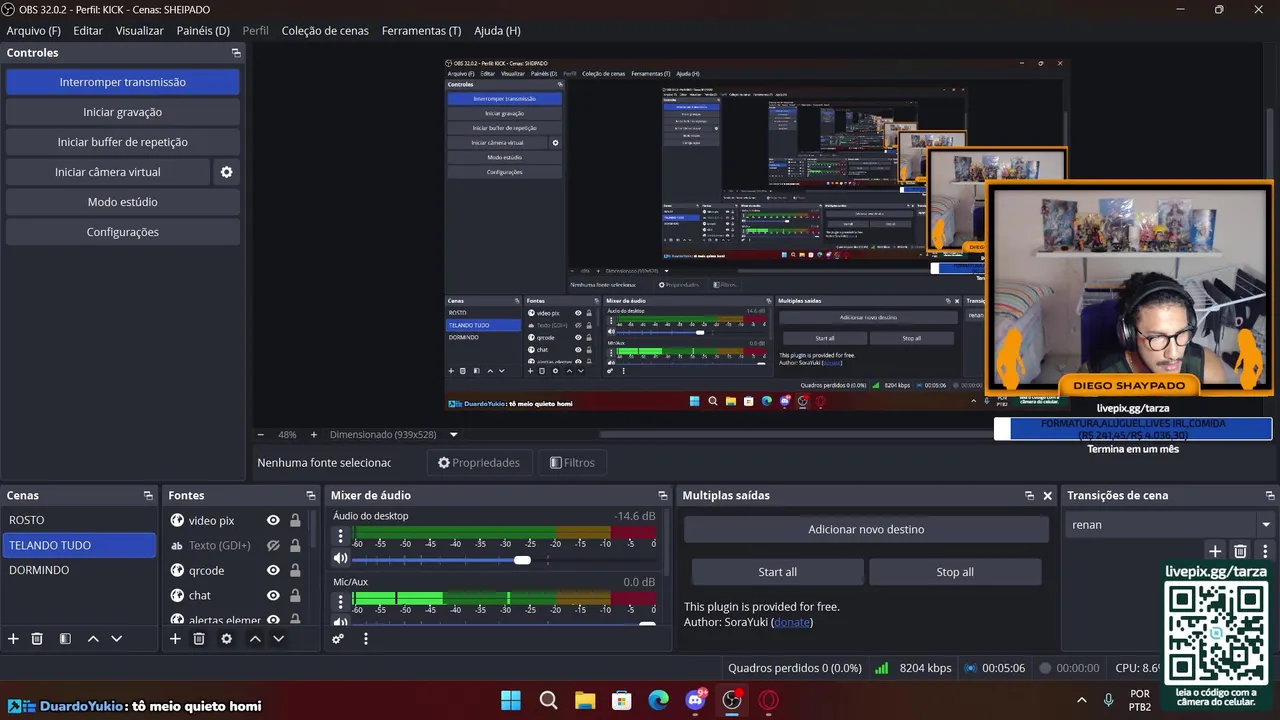The height and width of the screenshot is (720, 1280).
Task: Open Coleção de cenas menu
Action: (x=325, y=31)
